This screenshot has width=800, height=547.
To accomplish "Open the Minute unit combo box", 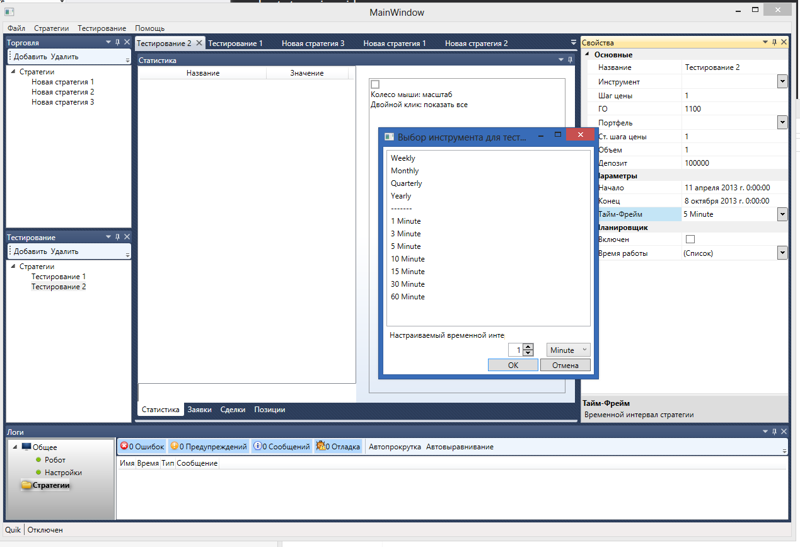I will pyautogui.click(x=568, y=350).
